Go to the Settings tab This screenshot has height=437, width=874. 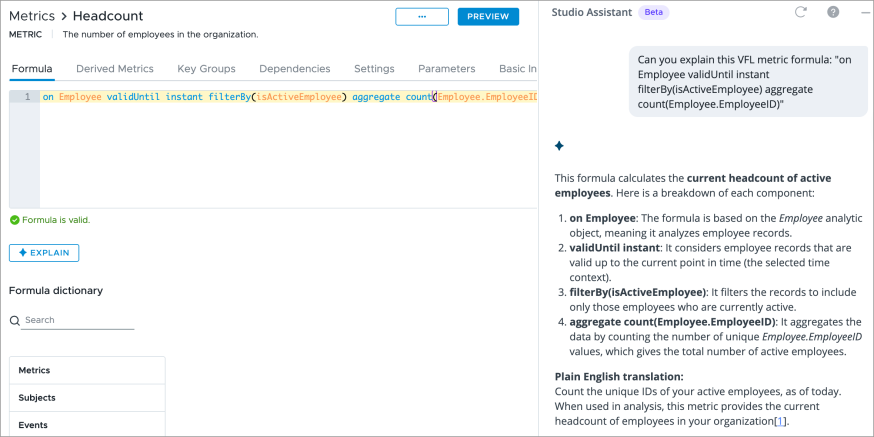[x=374, y=69]
